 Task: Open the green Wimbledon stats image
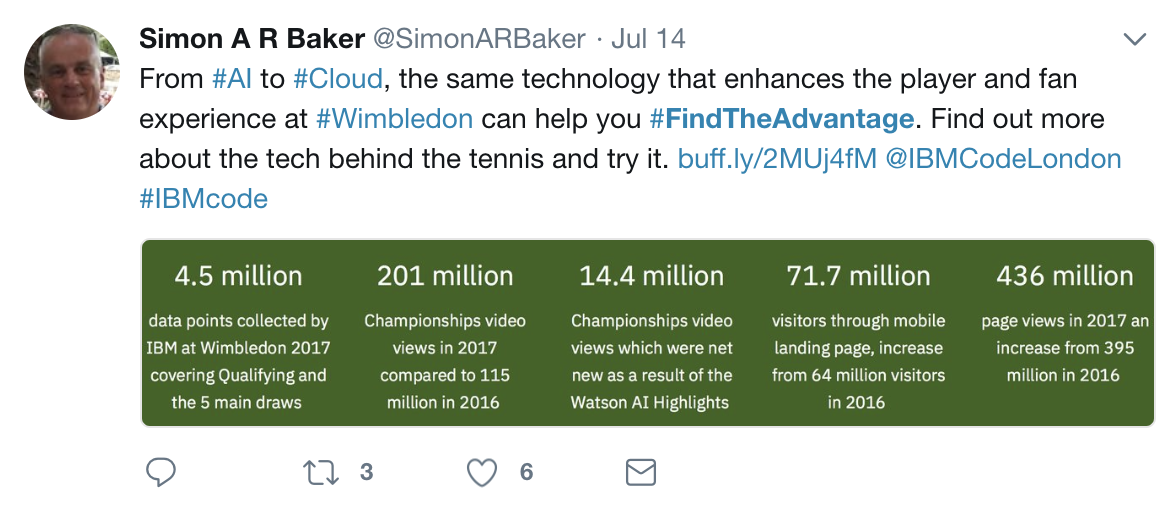(648, 333)
